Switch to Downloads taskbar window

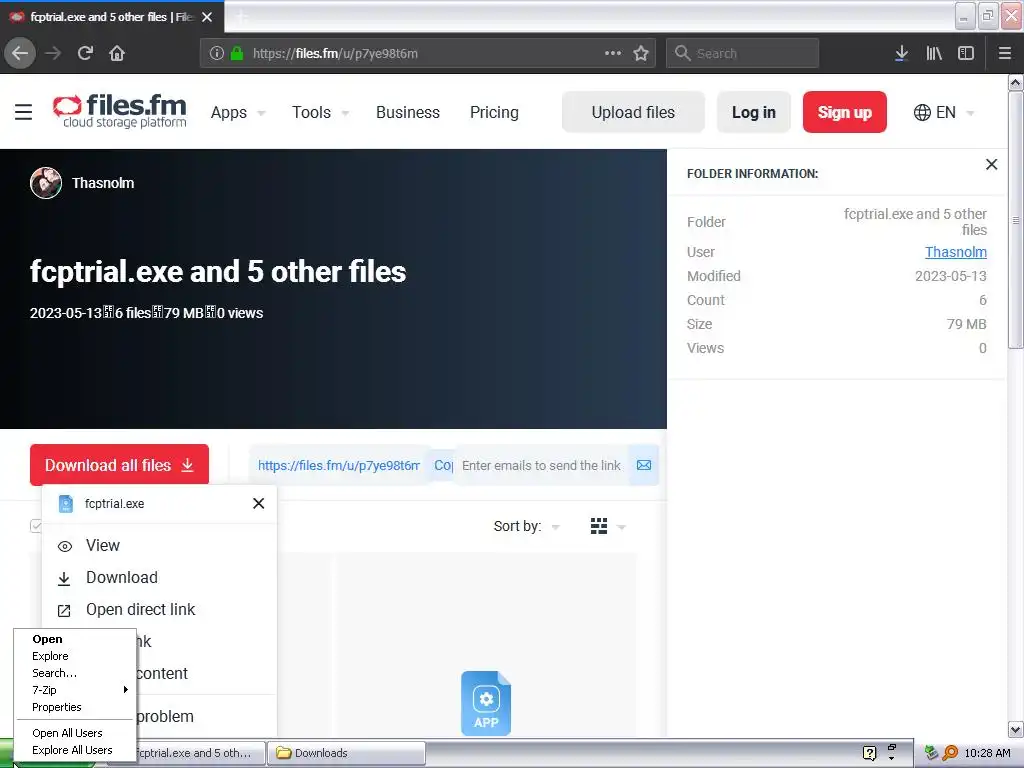point(346,753)
